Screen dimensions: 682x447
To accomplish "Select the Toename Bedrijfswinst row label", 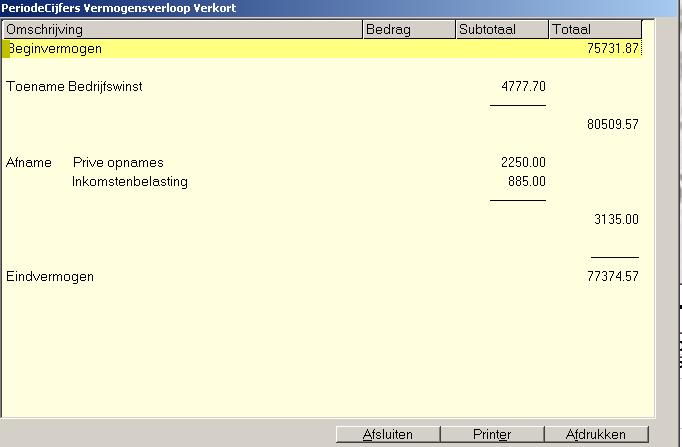I will click(74, 87).
